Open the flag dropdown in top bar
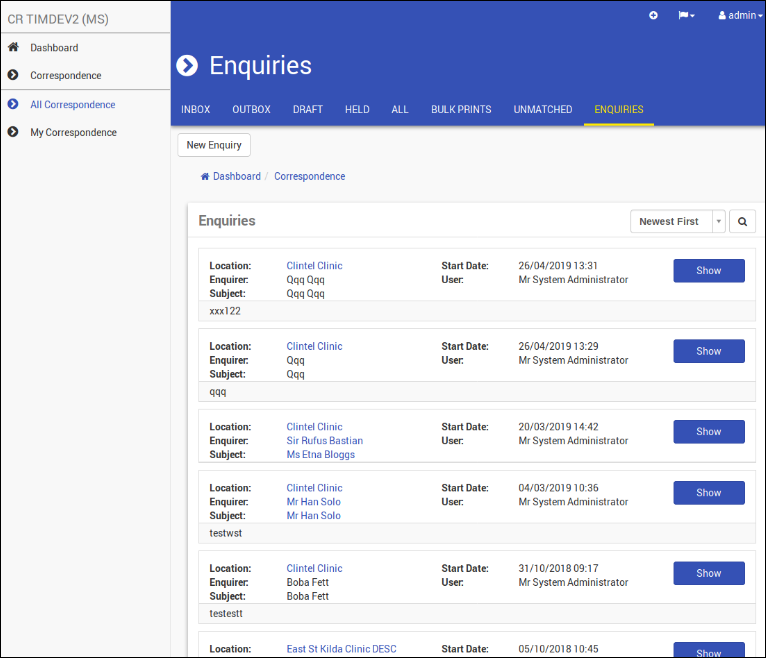This screenshot has height=658, width=766. (686, 16)
